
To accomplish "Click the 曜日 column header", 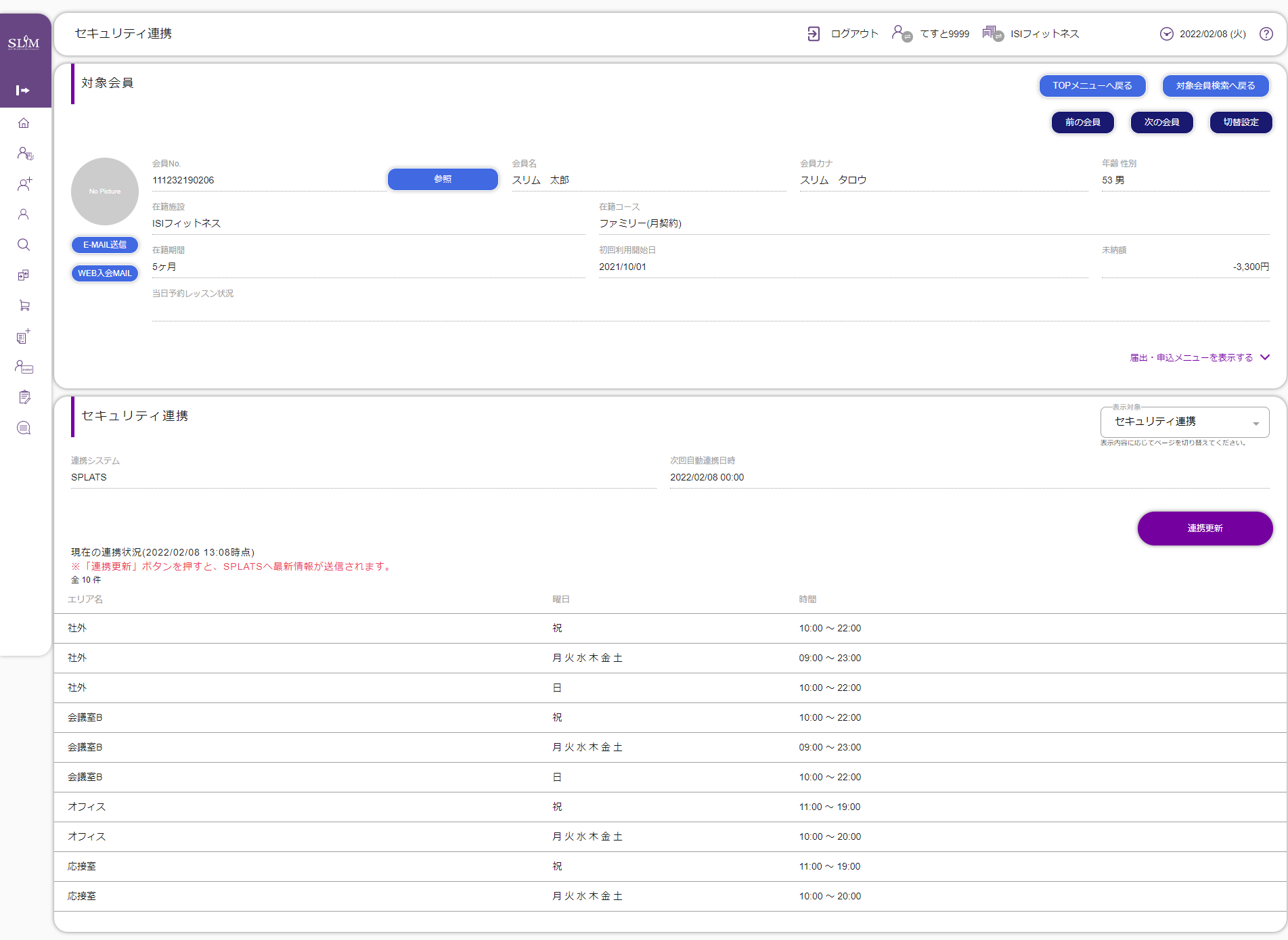I will coord(561,600).
